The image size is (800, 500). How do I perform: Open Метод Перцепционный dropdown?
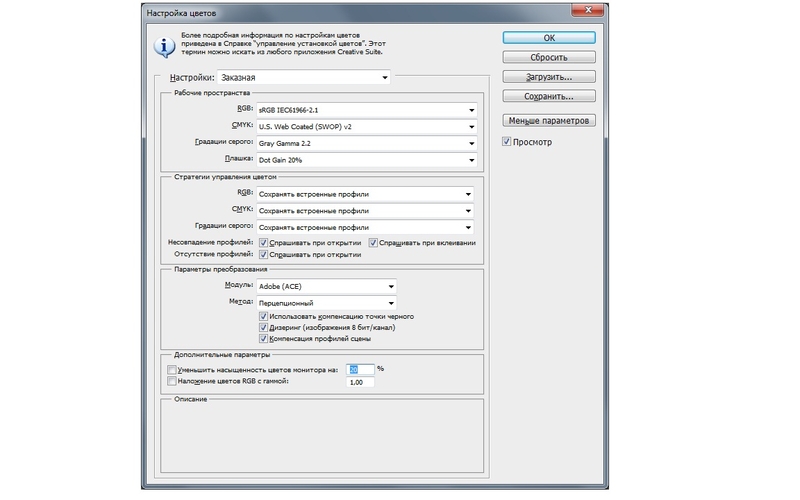[x=326, y=303]
